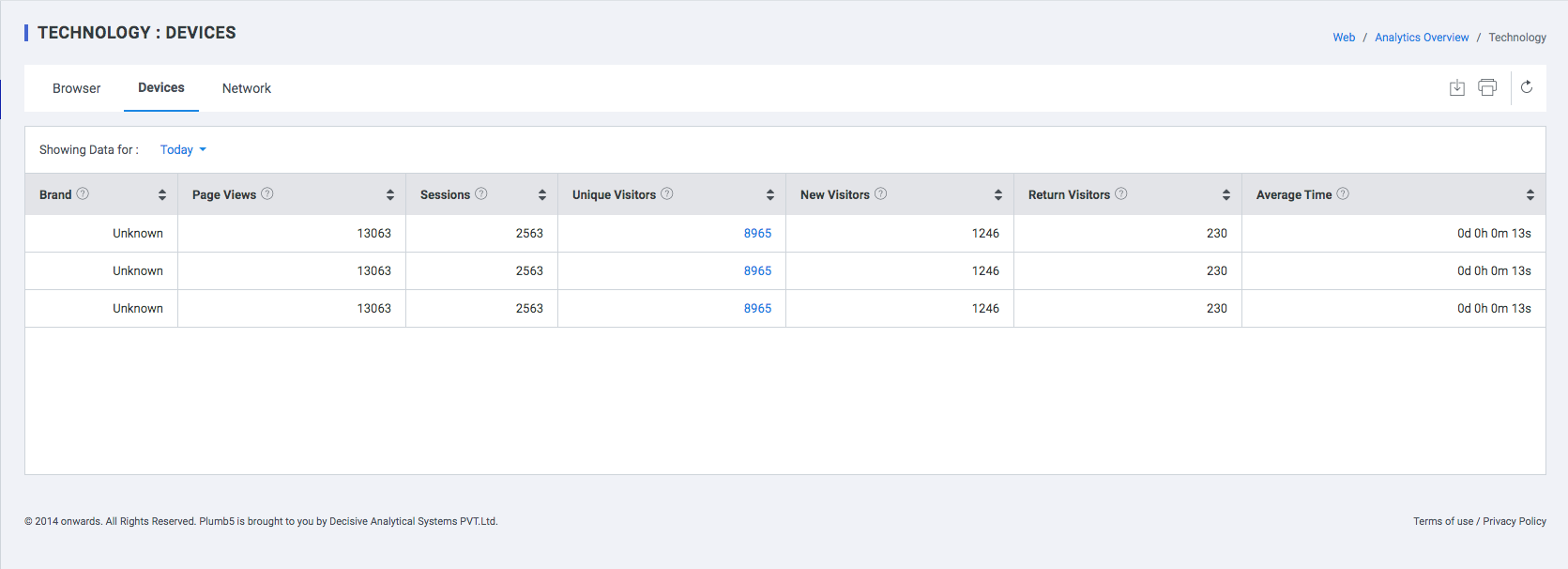The height and width of the screenshot is (569, 1568).
Task: Open Privacy Policy link
Action: pos(1515,521)
